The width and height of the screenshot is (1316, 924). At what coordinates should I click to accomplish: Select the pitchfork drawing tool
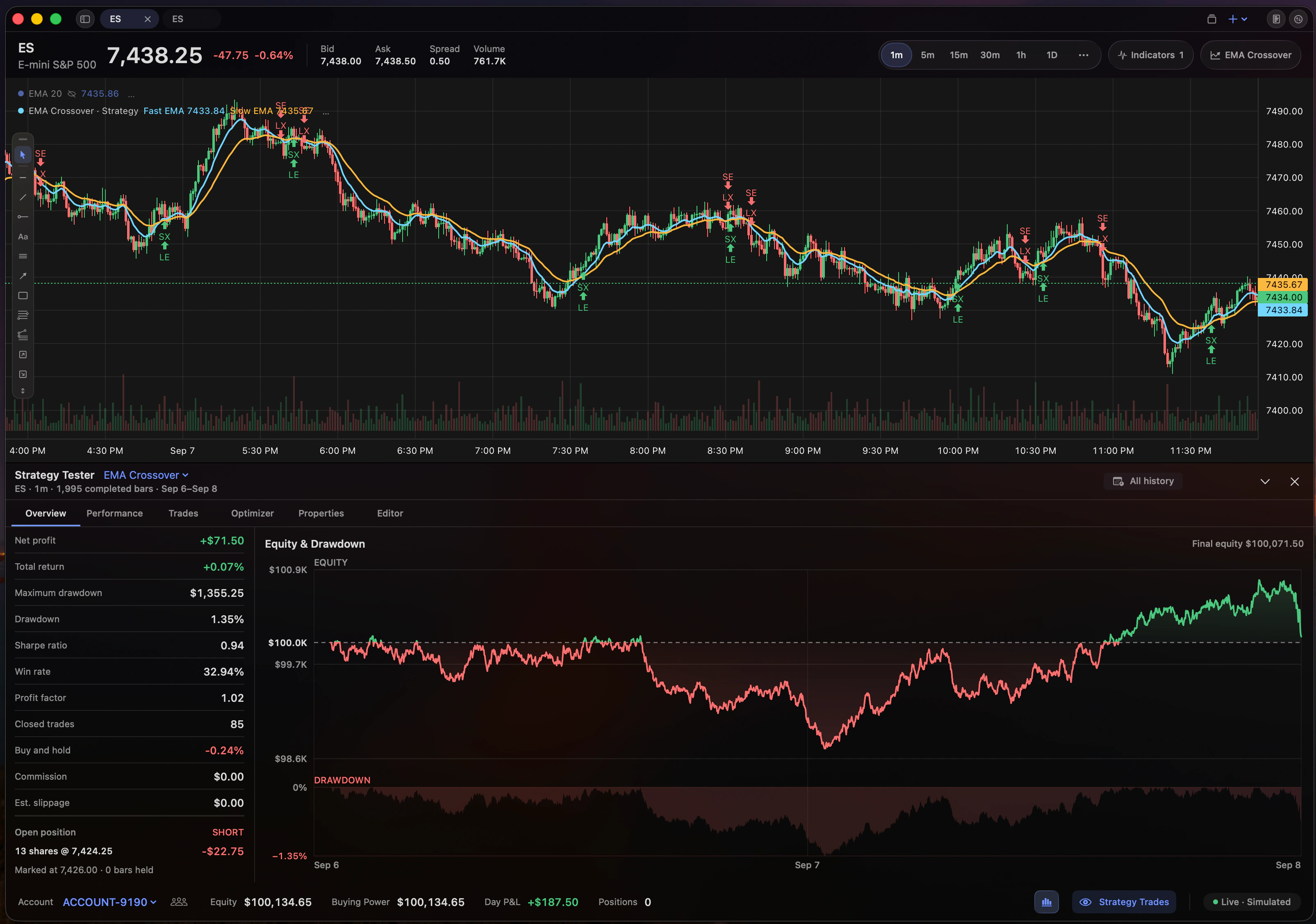pos(23,335)
